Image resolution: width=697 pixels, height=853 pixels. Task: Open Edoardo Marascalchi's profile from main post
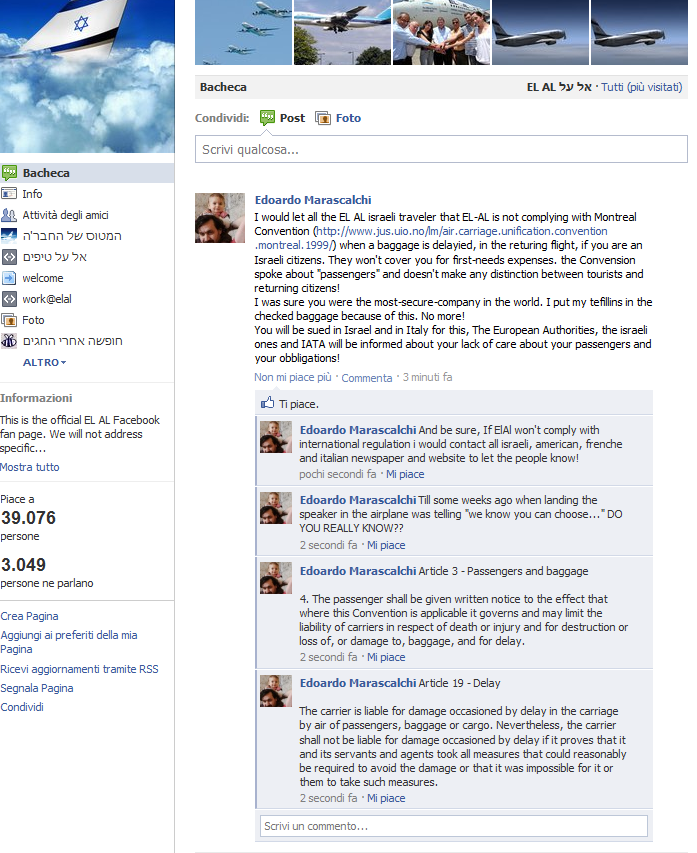tap(313, 200)
